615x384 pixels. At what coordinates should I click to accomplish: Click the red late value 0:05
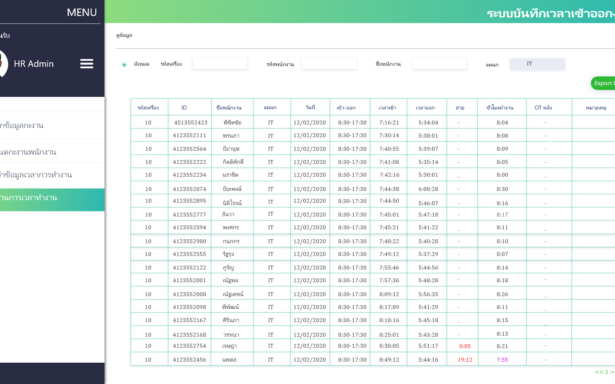(x=465, y=346)
